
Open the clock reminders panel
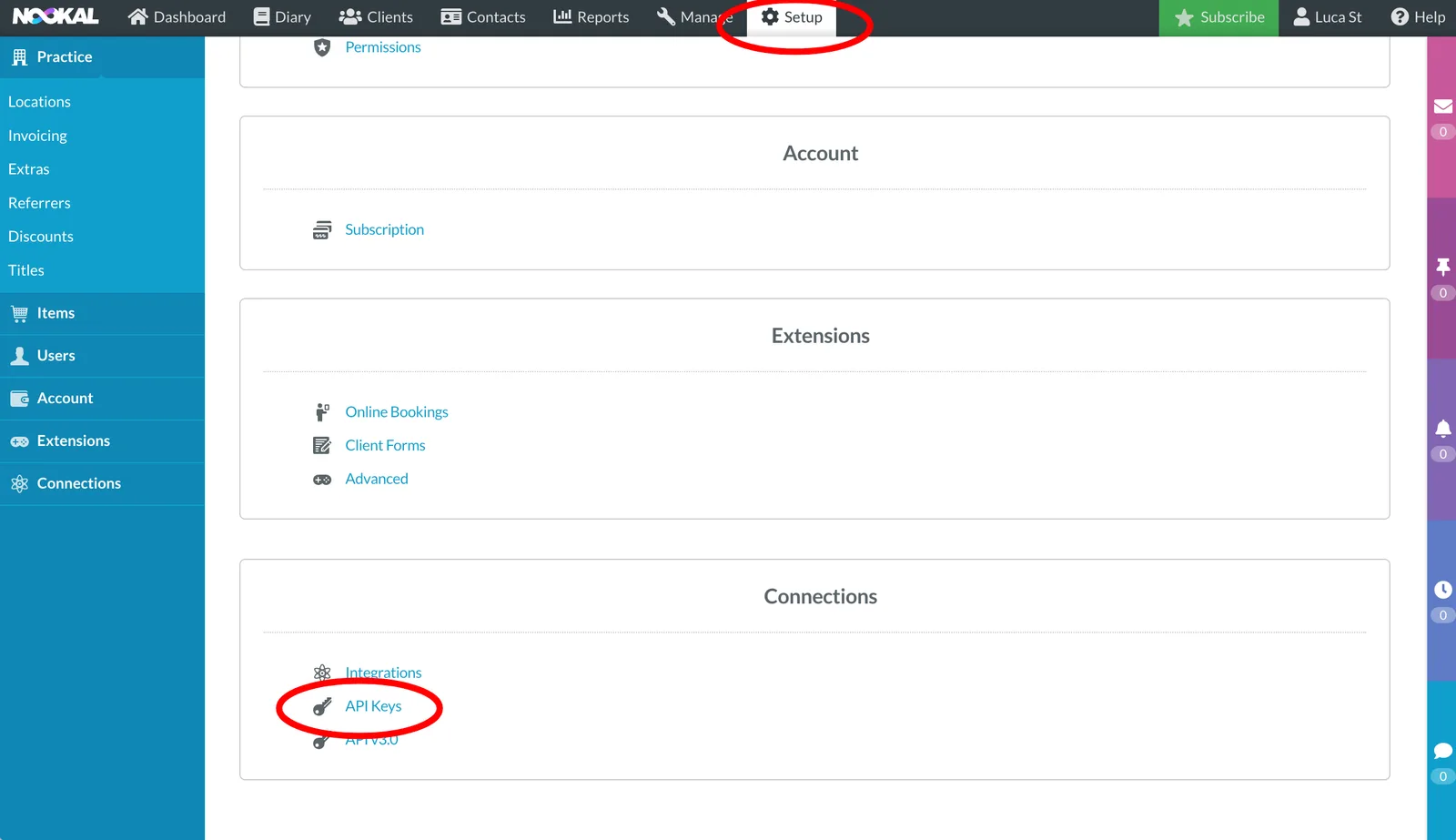tap(1442, 590)
